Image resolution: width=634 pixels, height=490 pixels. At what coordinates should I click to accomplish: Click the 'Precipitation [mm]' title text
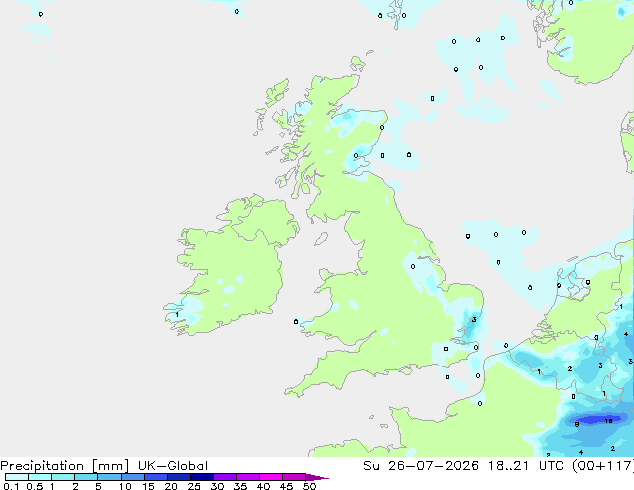[x=65, y=466]
